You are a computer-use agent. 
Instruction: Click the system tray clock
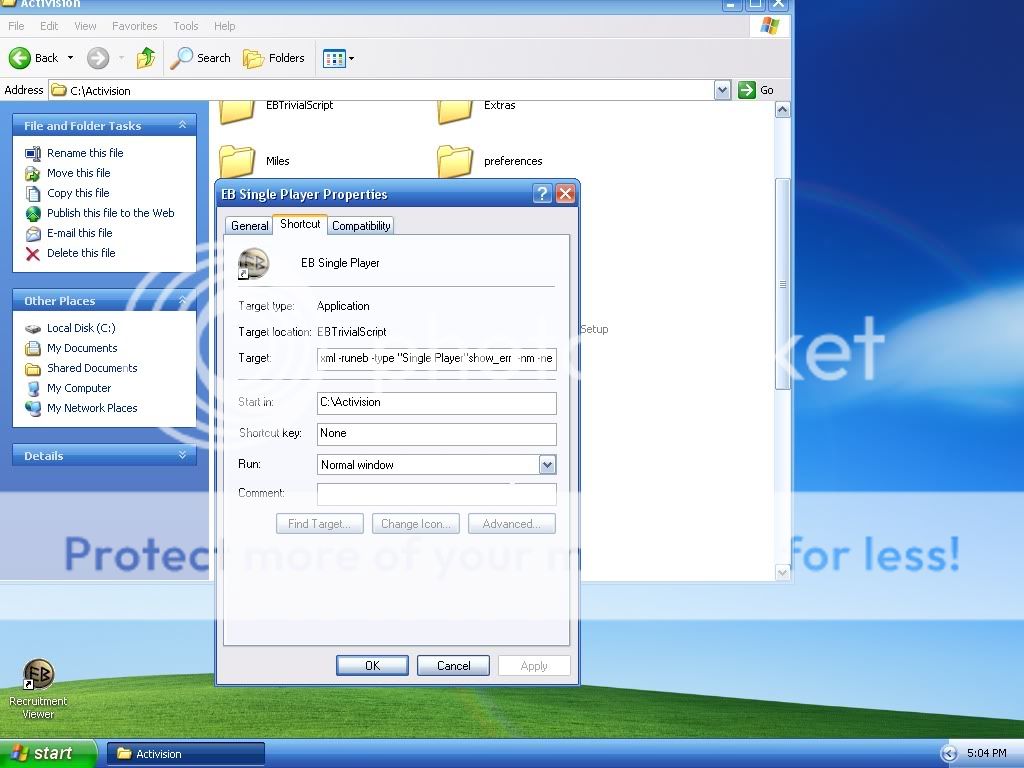click(986, 754)
